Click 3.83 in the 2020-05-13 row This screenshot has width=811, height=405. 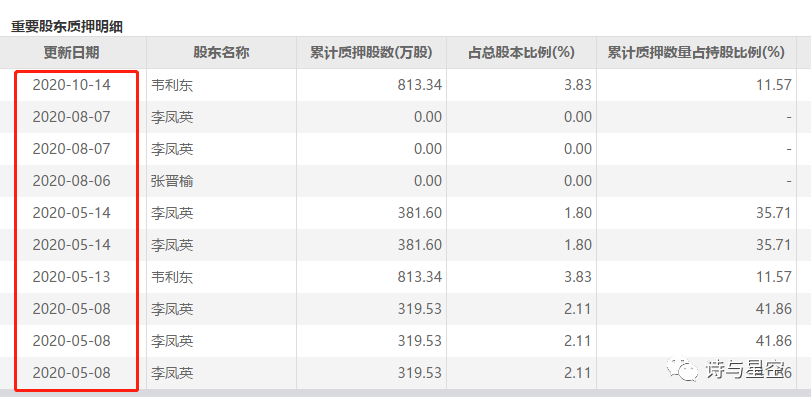tap(578, 277)
